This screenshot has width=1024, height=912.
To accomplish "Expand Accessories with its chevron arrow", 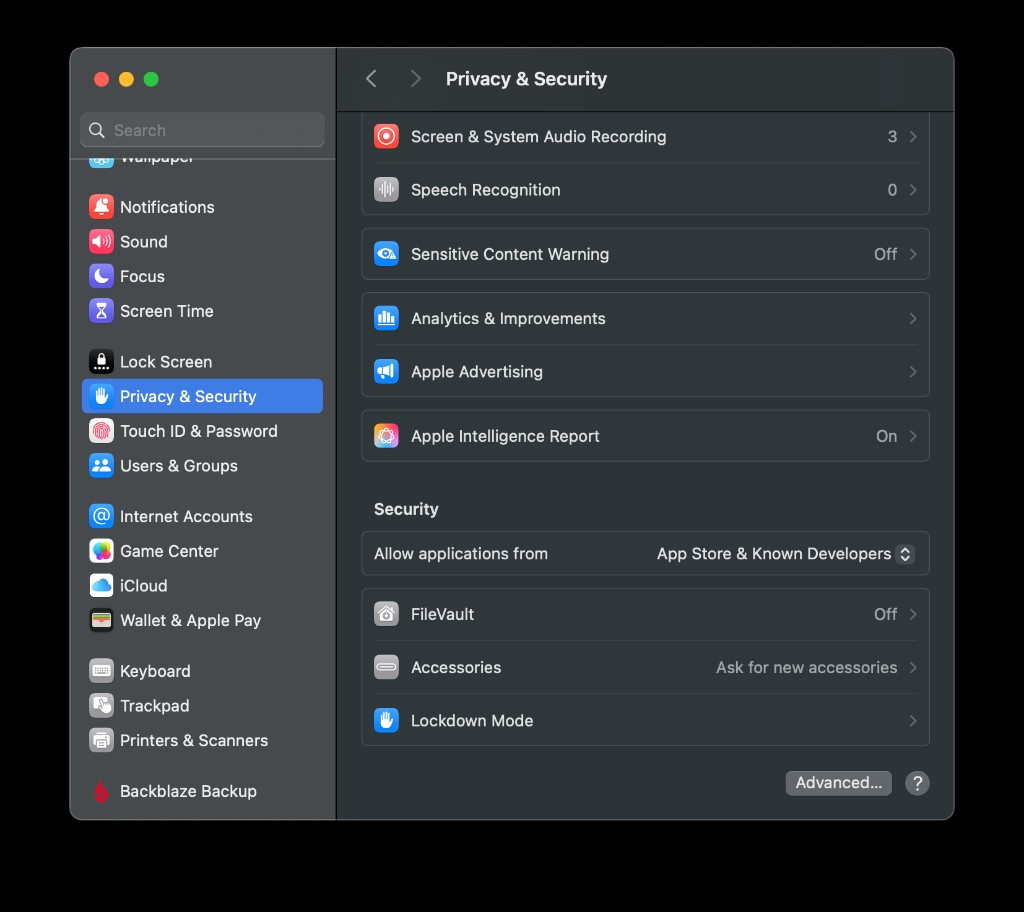I will pos(912,668).
